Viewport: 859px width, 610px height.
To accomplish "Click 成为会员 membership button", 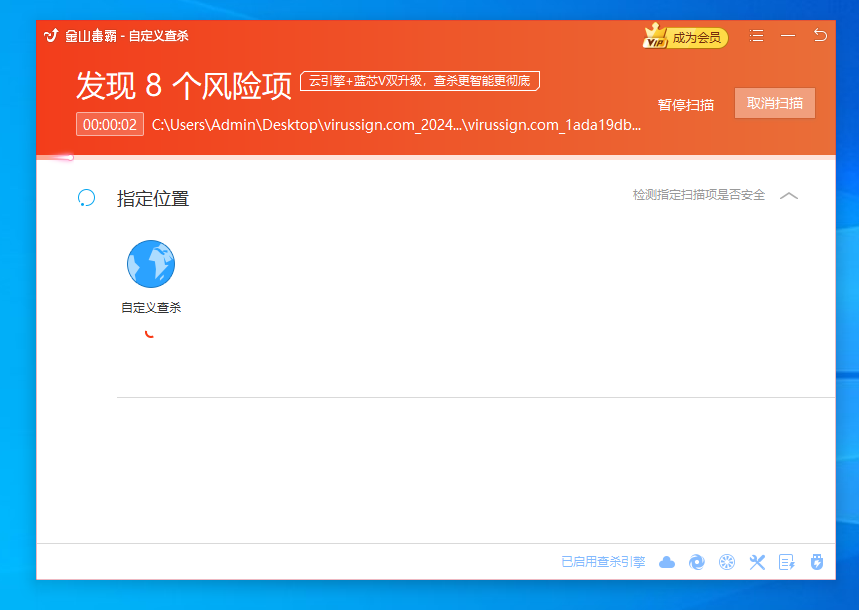I will [696, 38].
